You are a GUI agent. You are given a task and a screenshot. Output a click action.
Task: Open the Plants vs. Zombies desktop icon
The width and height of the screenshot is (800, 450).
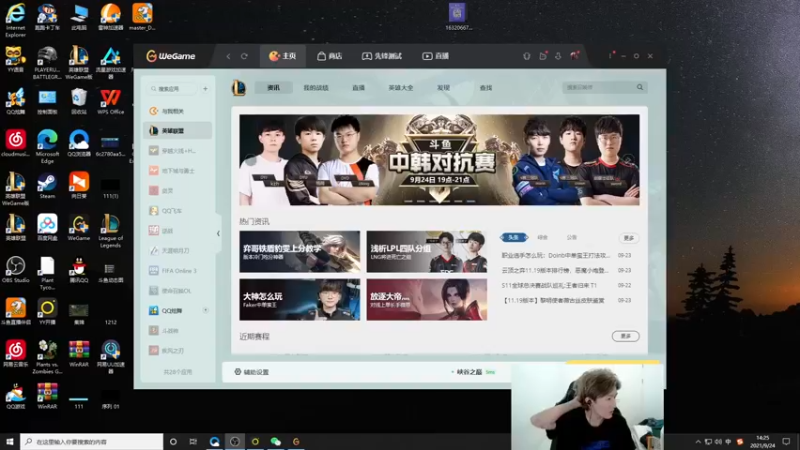(x=47, y=357)
